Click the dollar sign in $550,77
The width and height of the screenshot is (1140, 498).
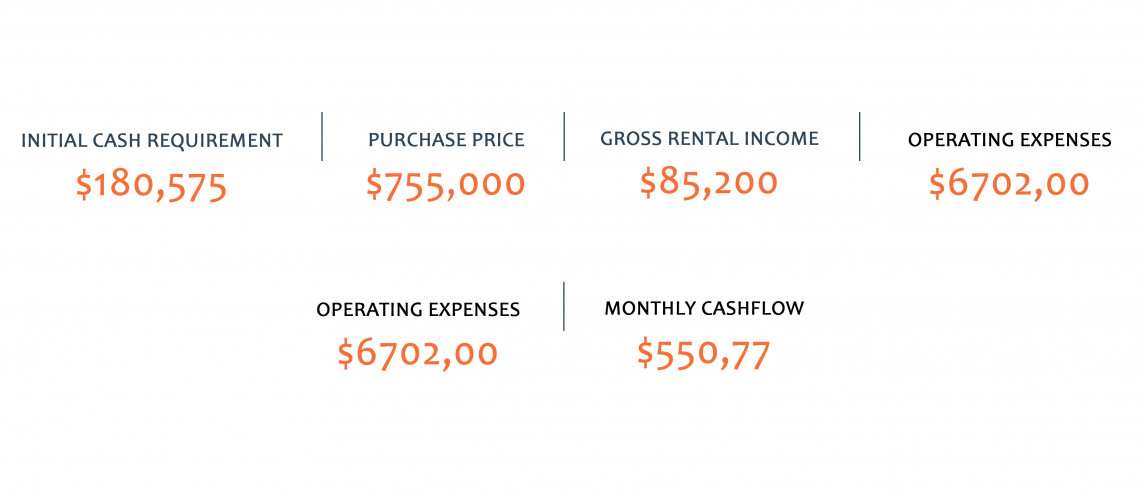tap(646, 354)
